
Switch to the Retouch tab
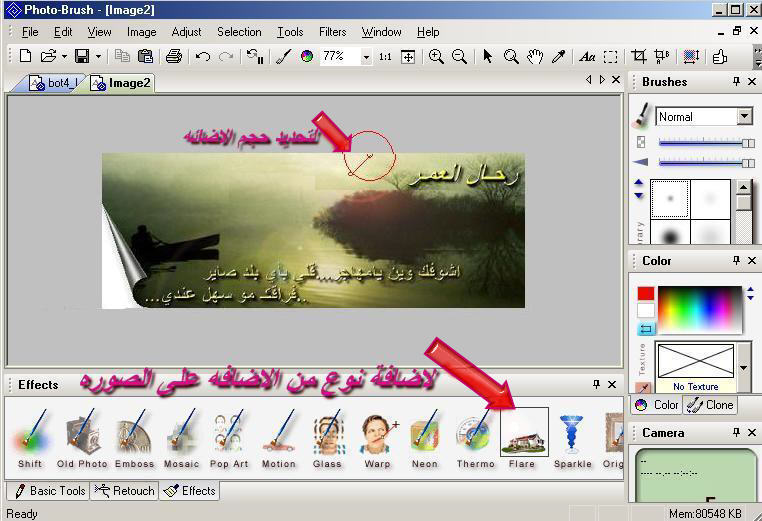pos(124,491)
